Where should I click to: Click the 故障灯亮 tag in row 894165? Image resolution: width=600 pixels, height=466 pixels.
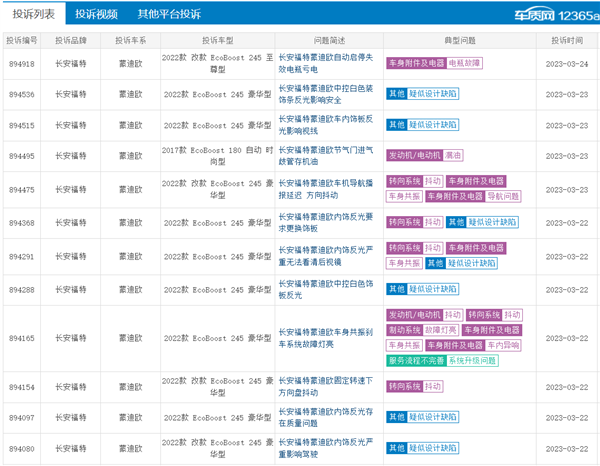441,330
